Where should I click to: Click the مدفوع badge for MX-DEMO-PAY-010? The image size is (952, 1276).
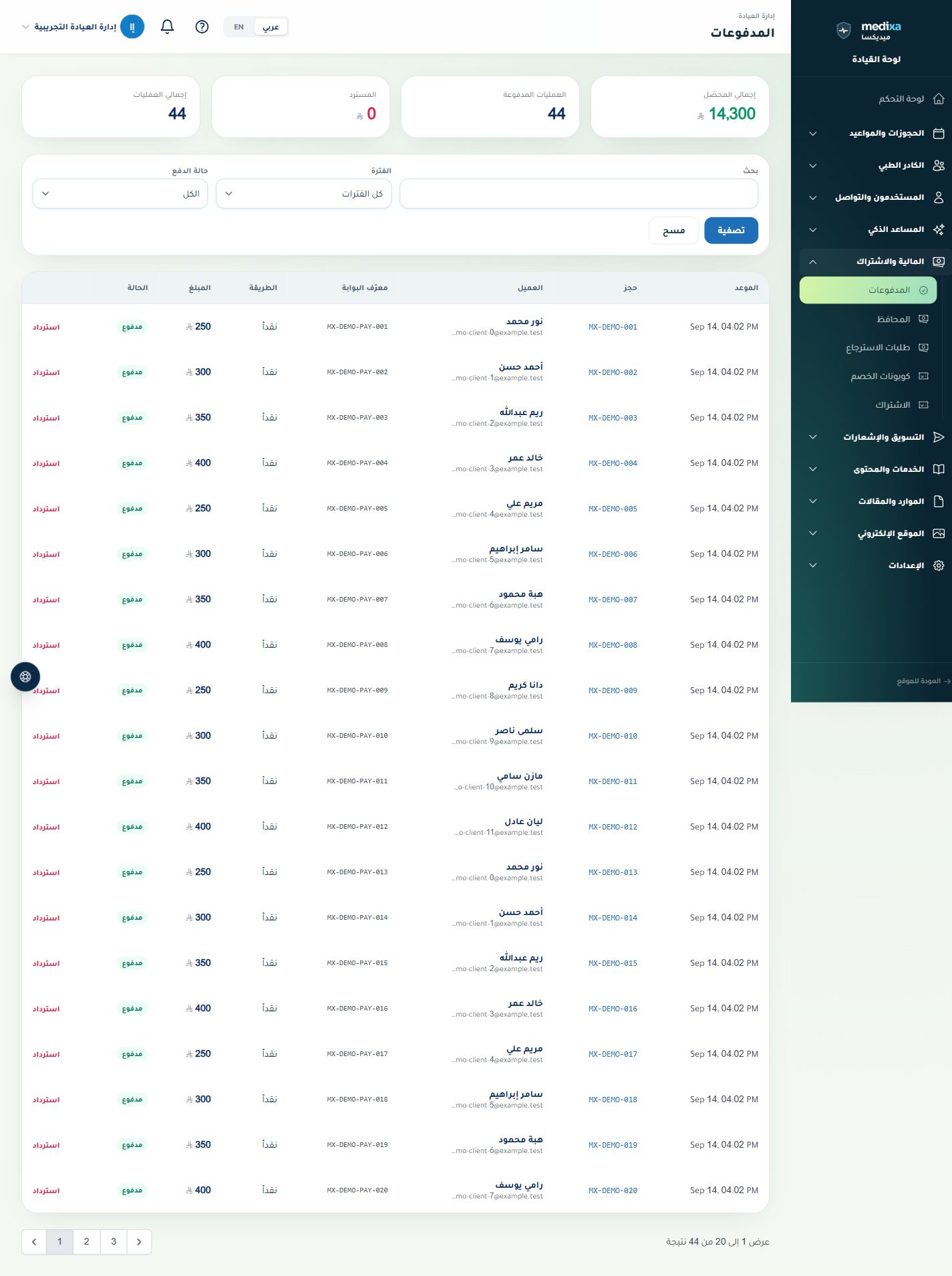tap(132, 736)
